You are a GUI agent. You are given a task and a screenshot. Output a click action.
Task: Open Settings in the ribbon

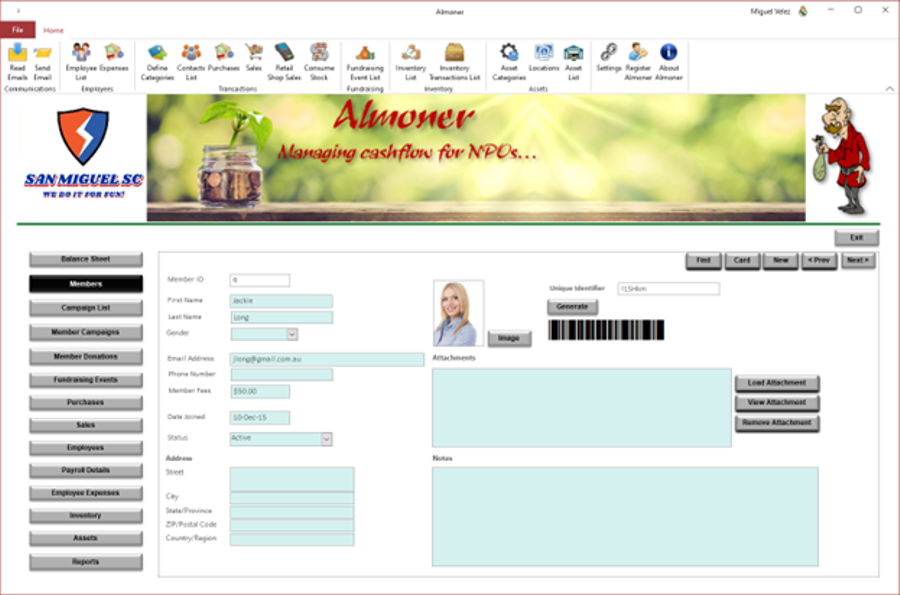coord(608,57)
